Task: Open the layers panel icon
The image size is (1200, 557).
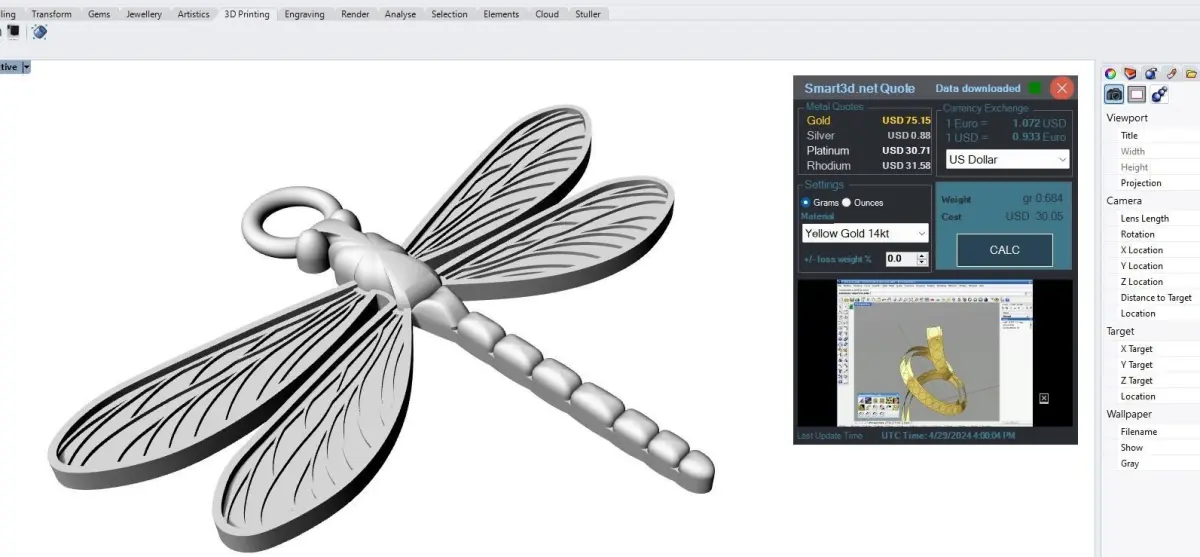Action: pyautogui.click(x=1130, y=73)
